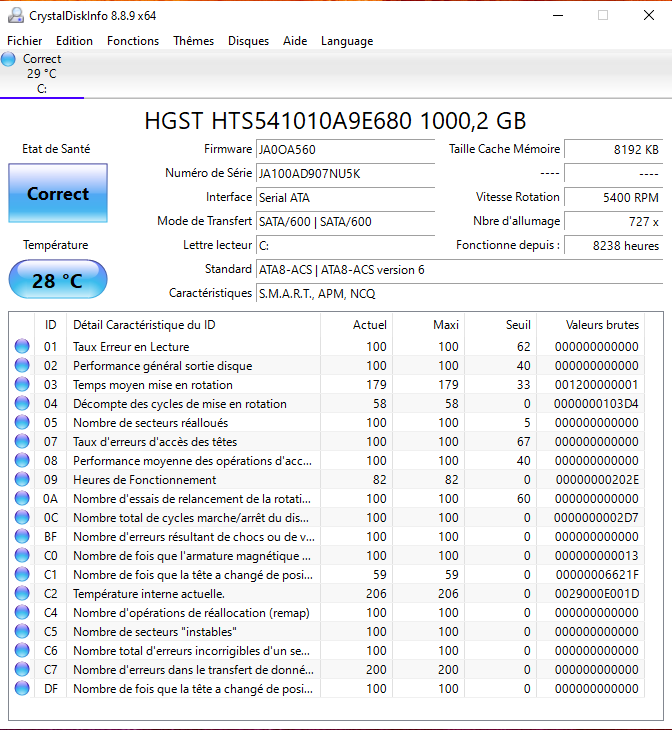Click the Correct health status button
672x730 pixels.
click(x=58, y=193)
